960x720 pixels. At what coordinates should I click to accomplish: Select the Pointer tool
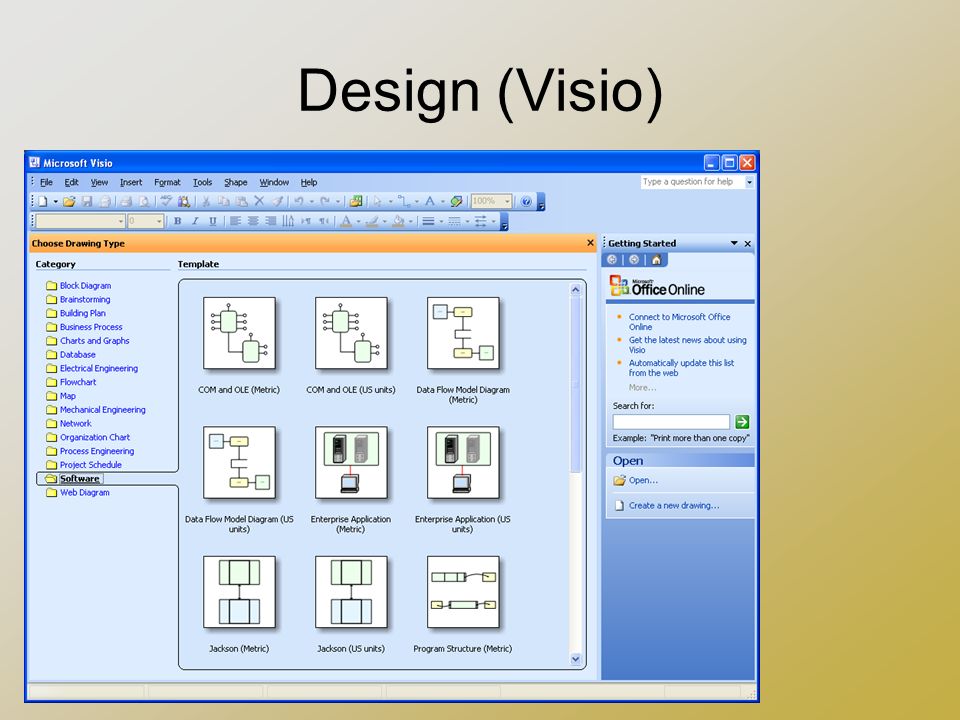coord(378,201)
